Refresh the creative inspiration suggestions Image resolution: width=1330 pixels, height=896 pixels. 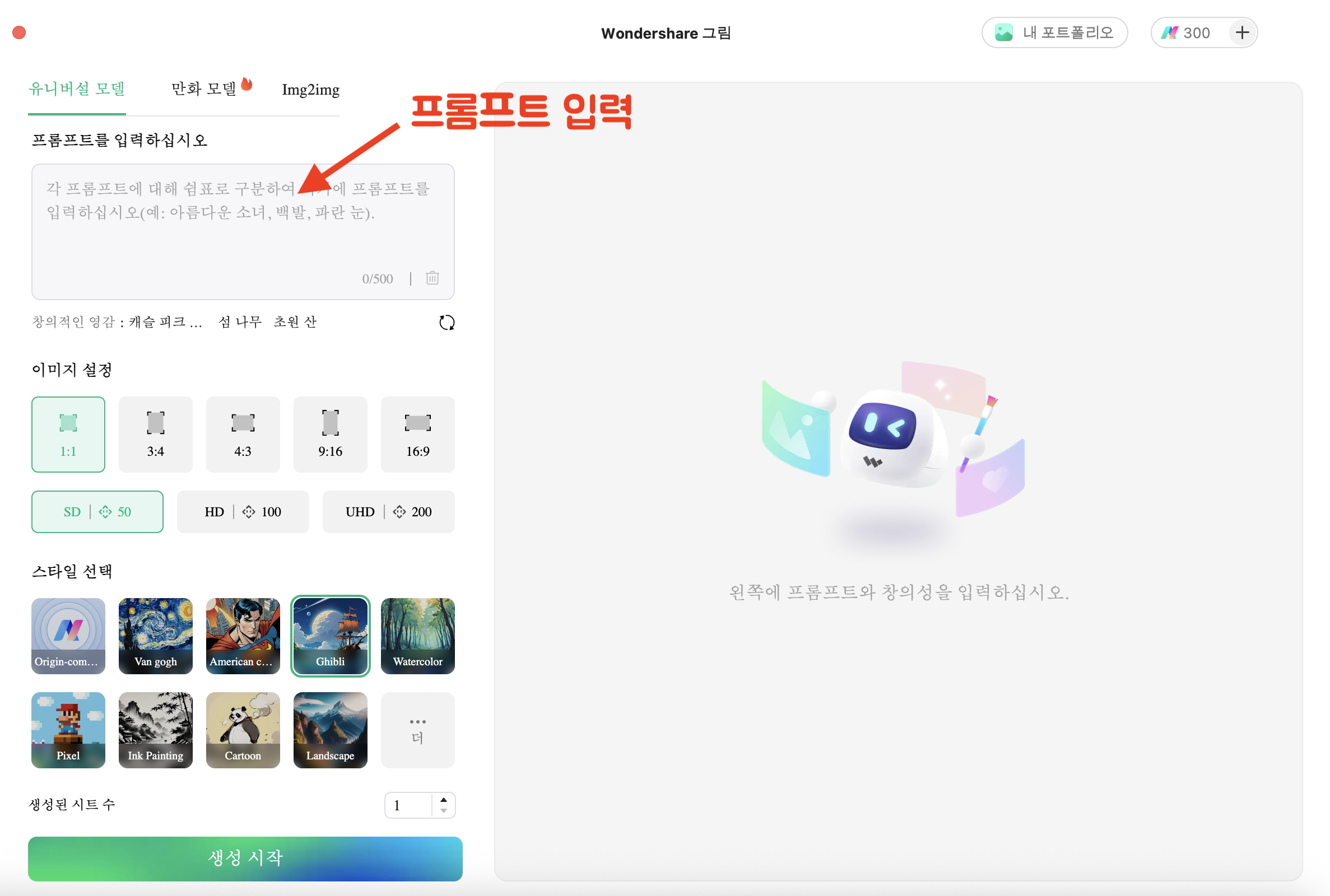tap(447, 323)
